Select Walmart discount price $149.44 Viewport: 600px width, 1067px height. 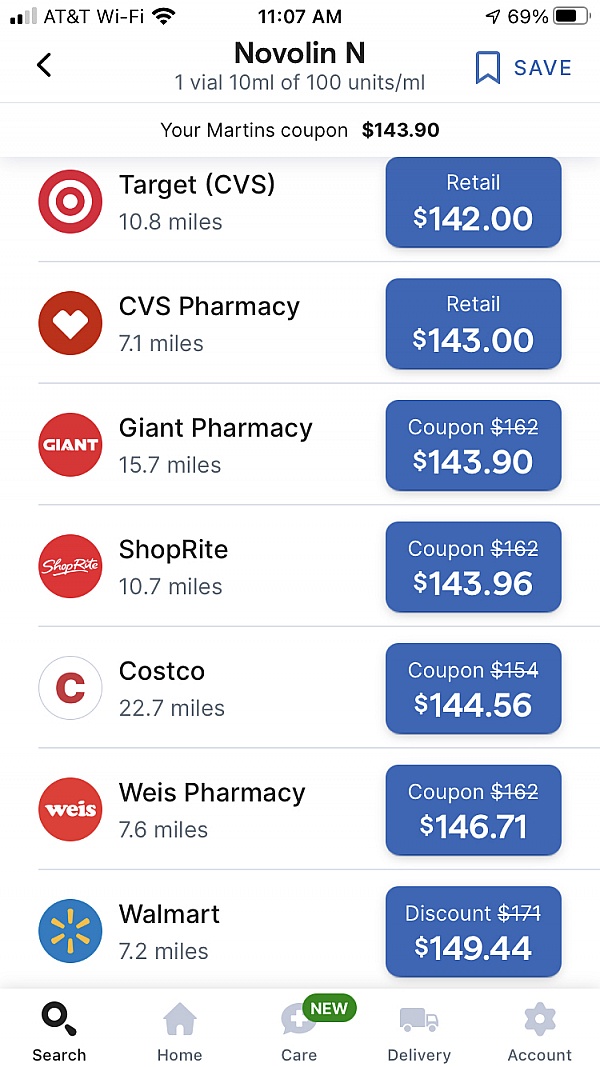coord(473,931)
